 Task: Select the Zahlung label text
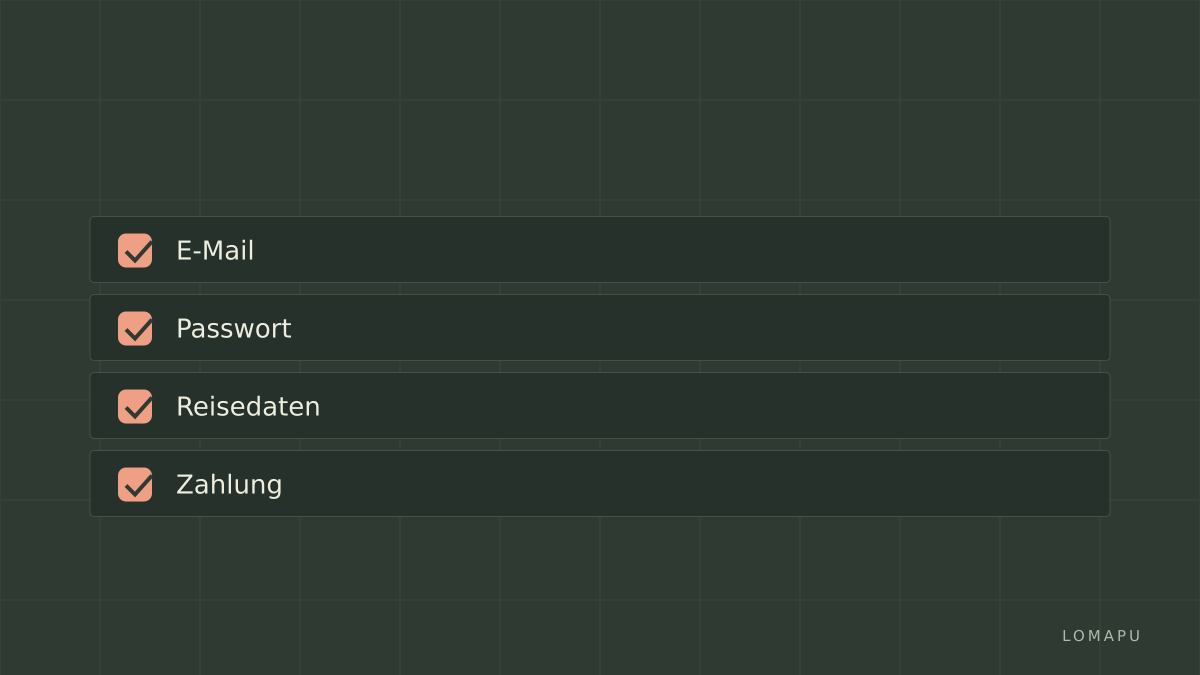pyautogui.click(x=229, y=485)
